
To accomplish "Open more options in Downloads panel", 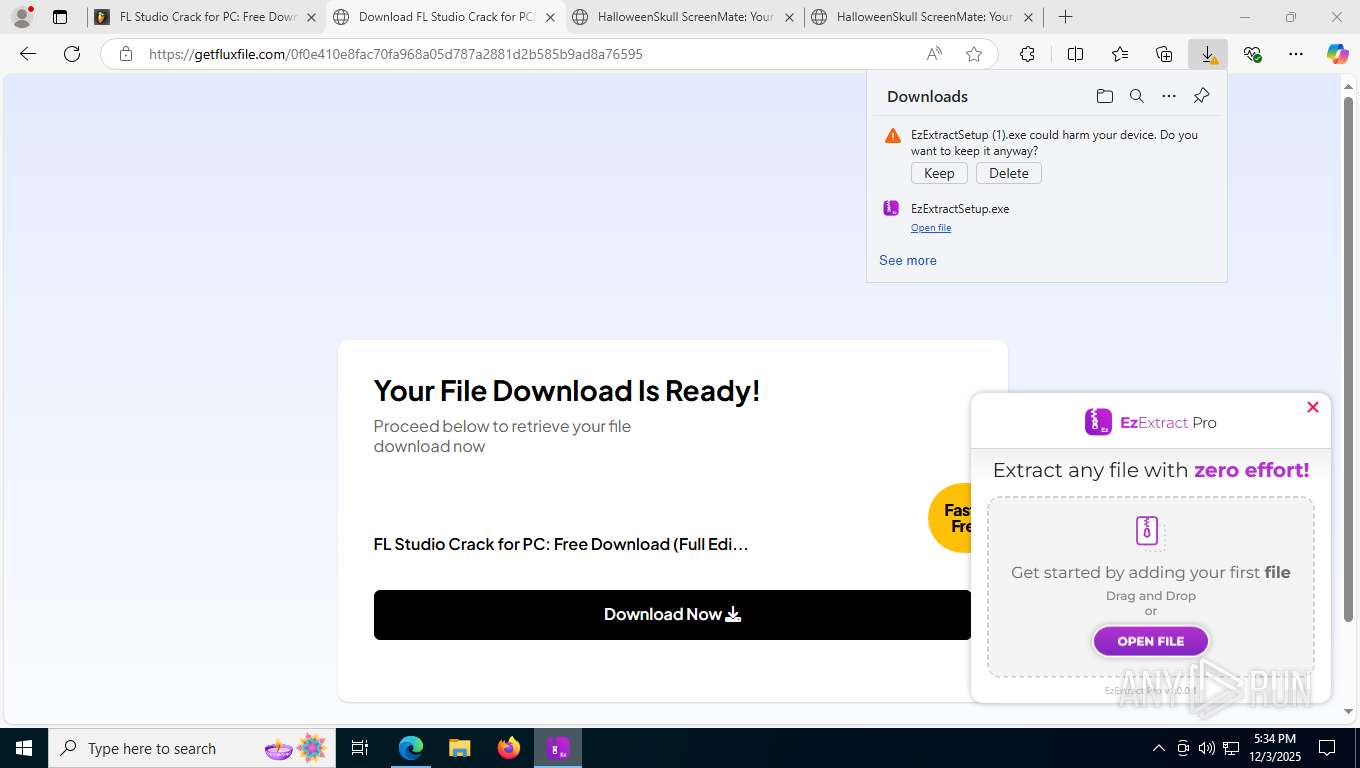I will (x=1169, y=96).
